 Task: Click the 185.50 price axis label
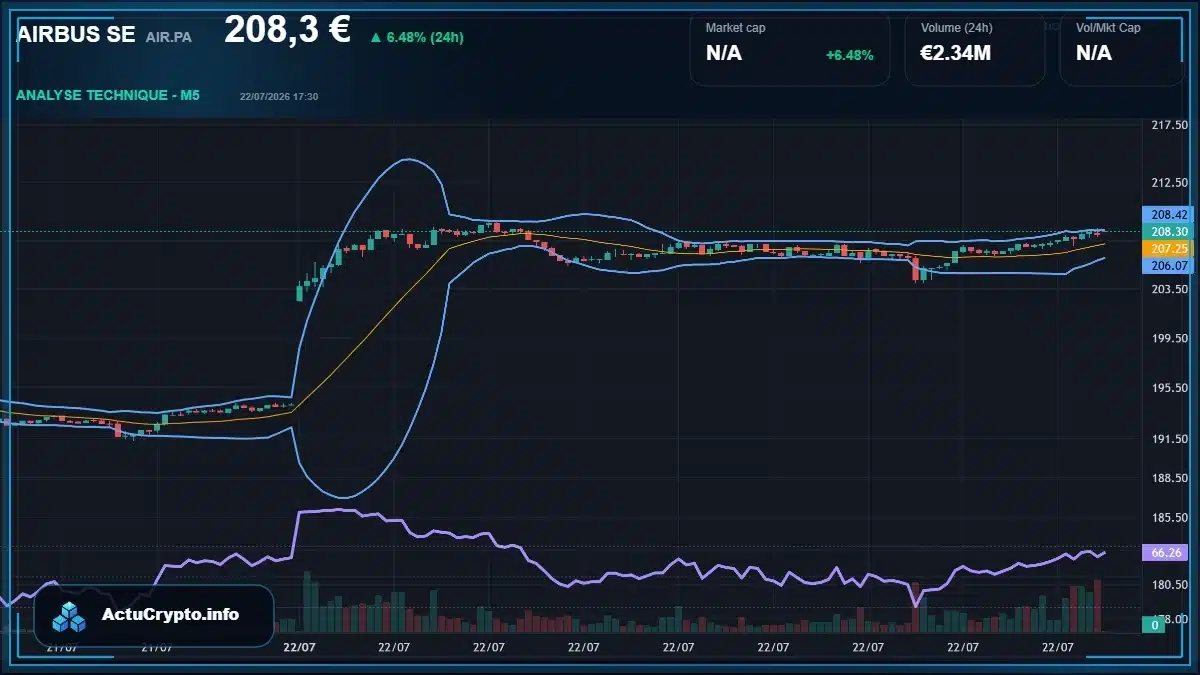pyautogui.click(x=1170, y=518)
